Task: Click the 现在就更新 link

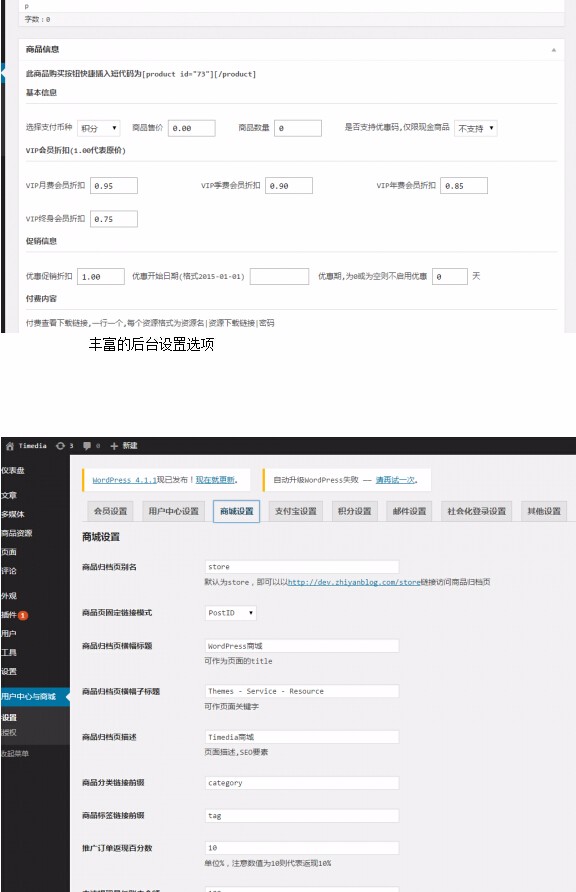Action: pyautogui.click(x=215, y=480)
